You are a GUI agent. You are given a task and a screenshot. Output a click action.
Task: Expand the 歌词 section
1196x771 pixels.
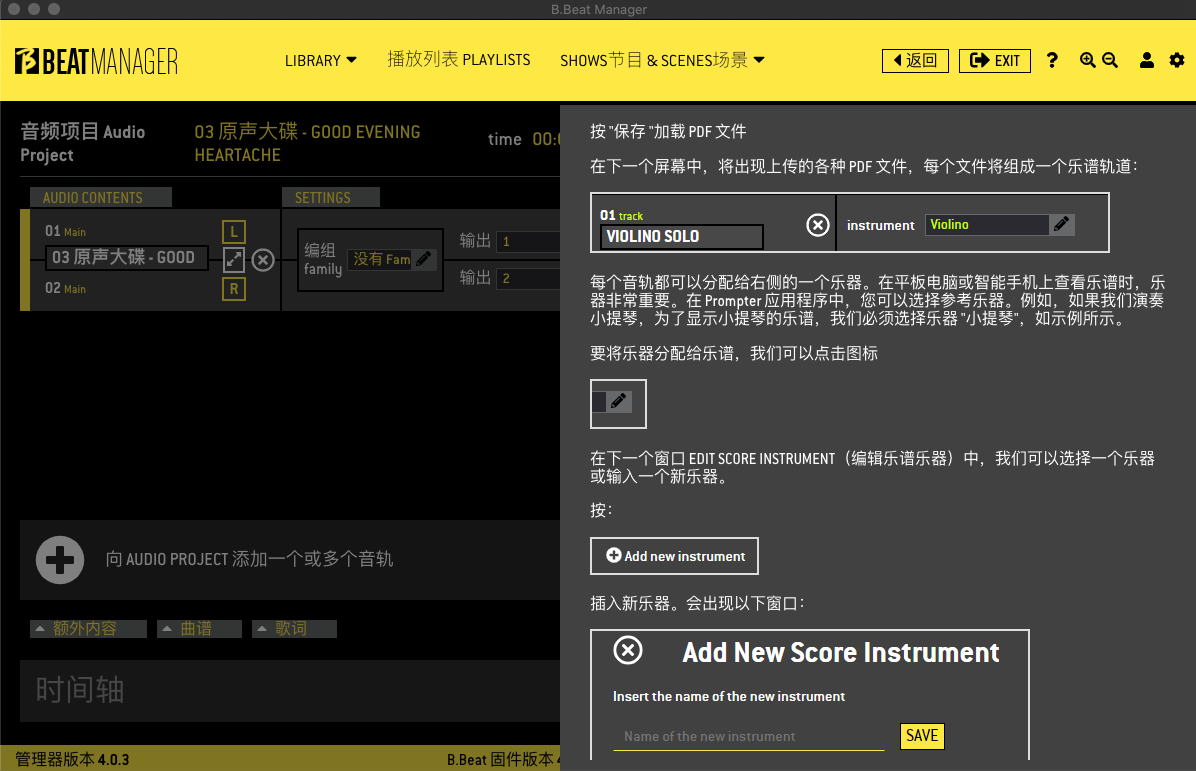click(x=294, y=628)
